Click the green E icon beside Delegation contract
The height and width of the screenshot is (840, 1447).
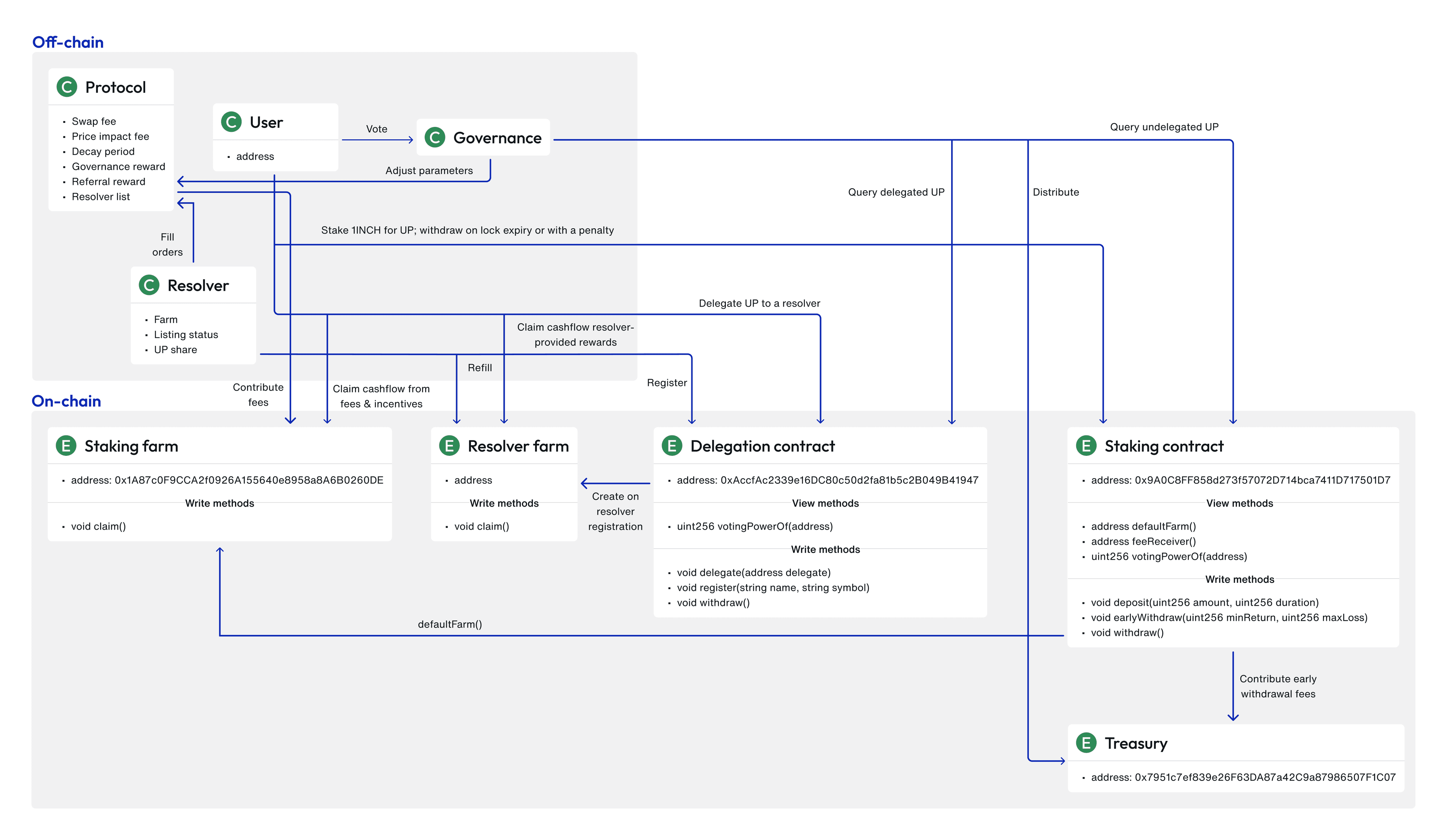point(672,446)
